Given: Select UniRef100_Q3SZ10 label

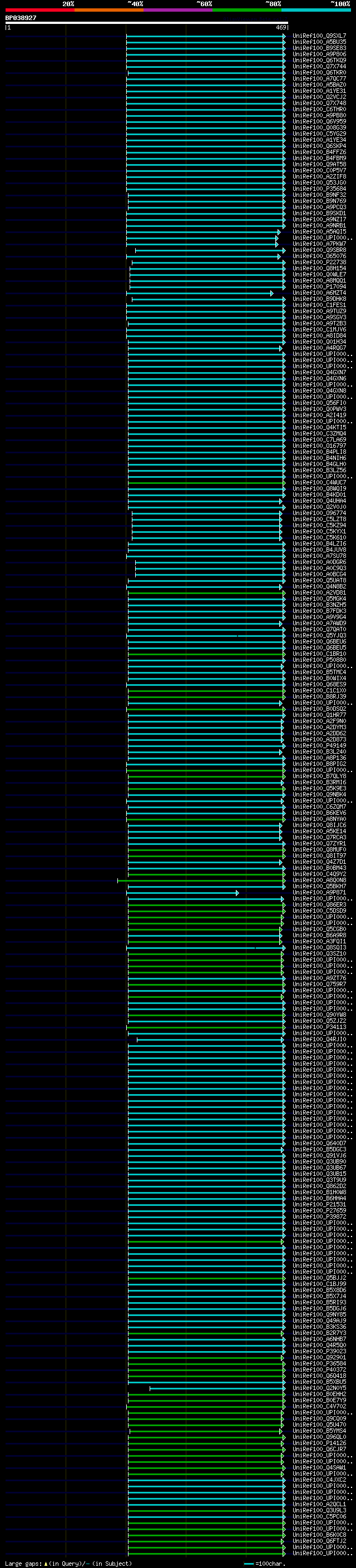Looking at the screenshot, I should coord(319,954).
